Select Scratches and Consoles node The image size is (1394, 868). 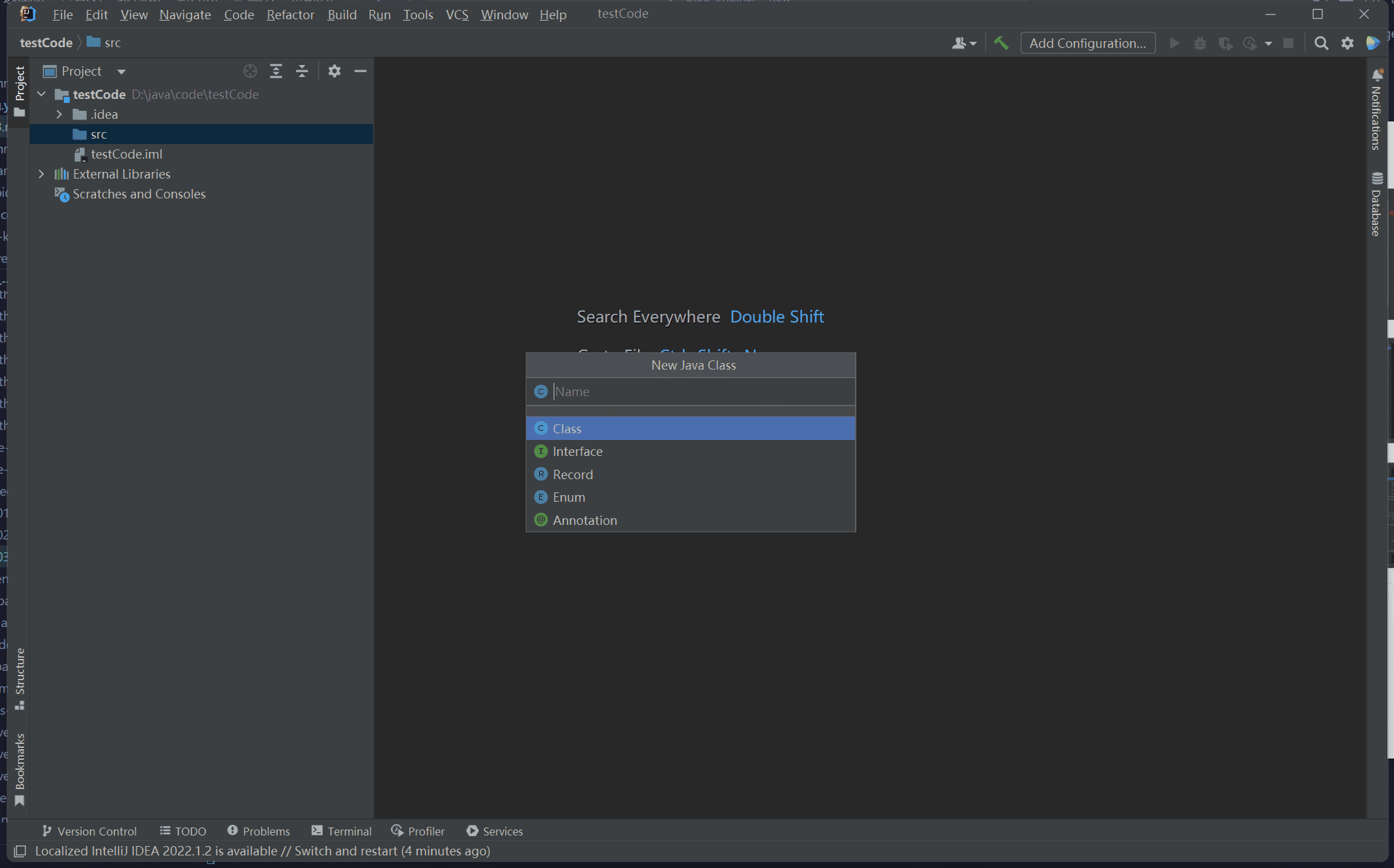click(202, 194)
